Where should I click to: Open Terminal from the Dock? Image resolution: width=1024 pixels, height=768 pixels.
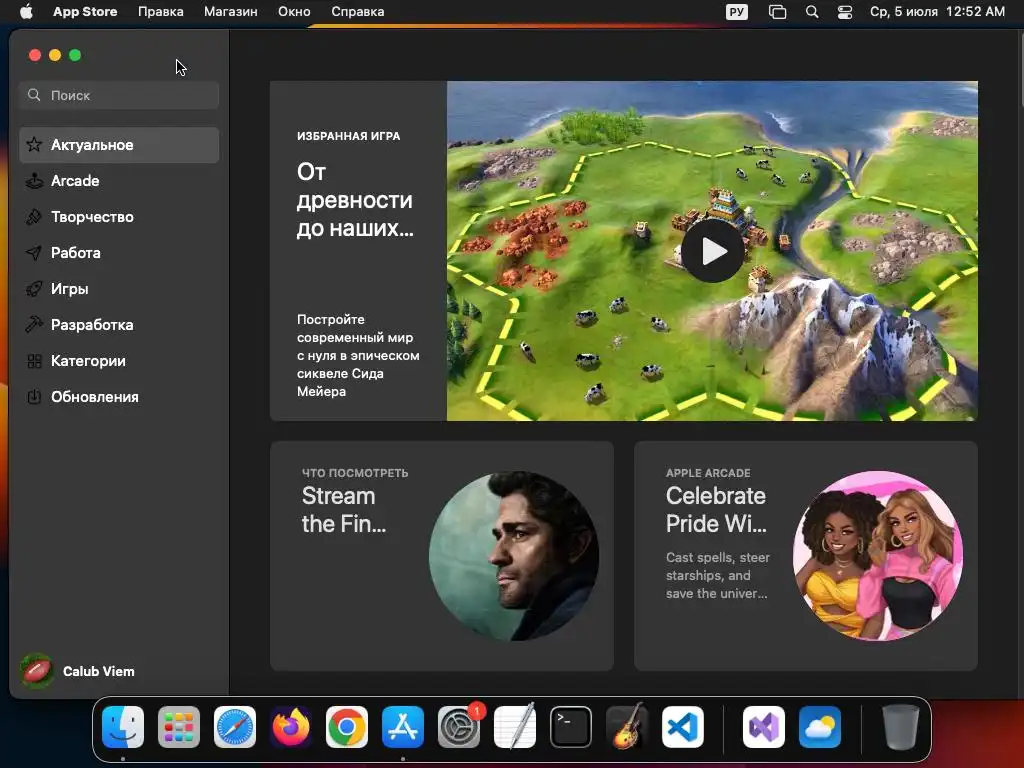[571, 727]
